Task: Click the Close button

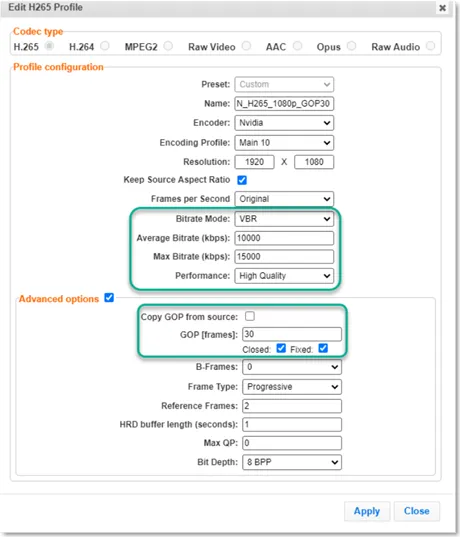Action: coord(417,511)
